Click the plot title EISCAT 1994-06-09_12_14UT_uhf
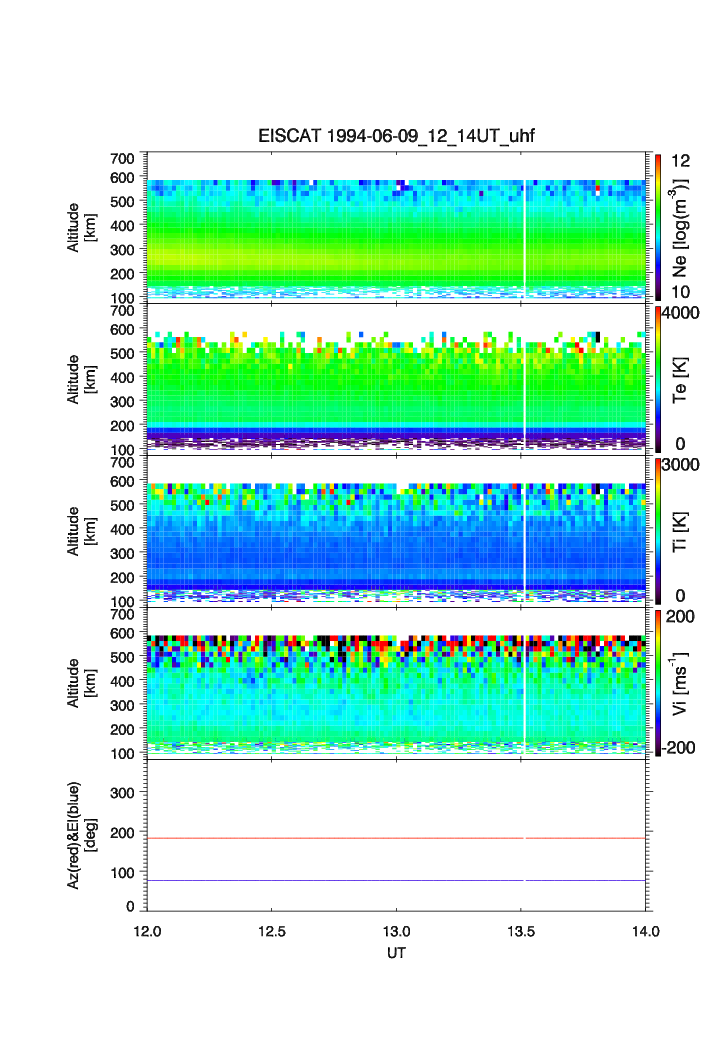Image resolution: width=708 pixels, height=1063 pixels. (396, 137)
